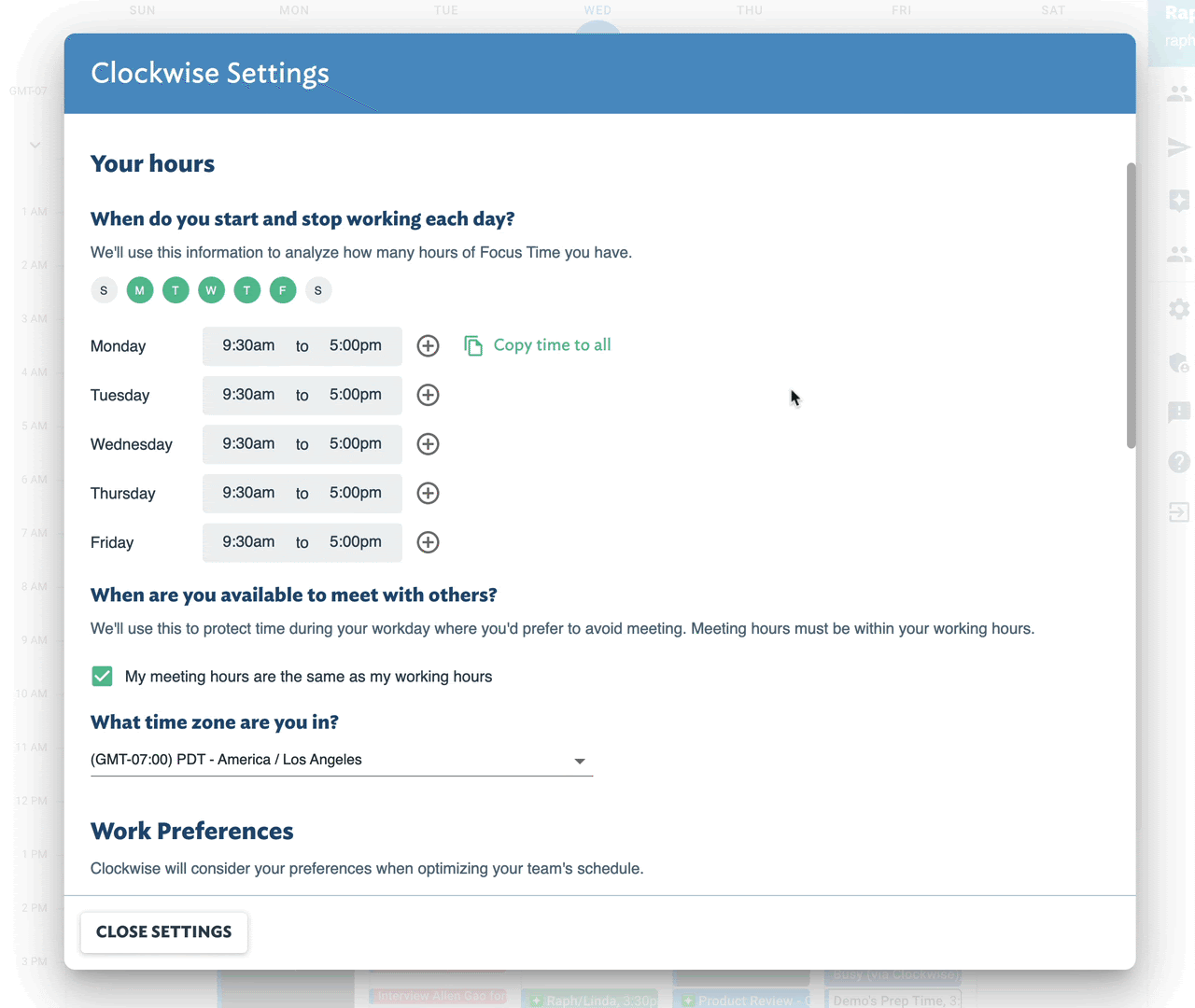Enable Sunday as a working day

tap(104, 290)
